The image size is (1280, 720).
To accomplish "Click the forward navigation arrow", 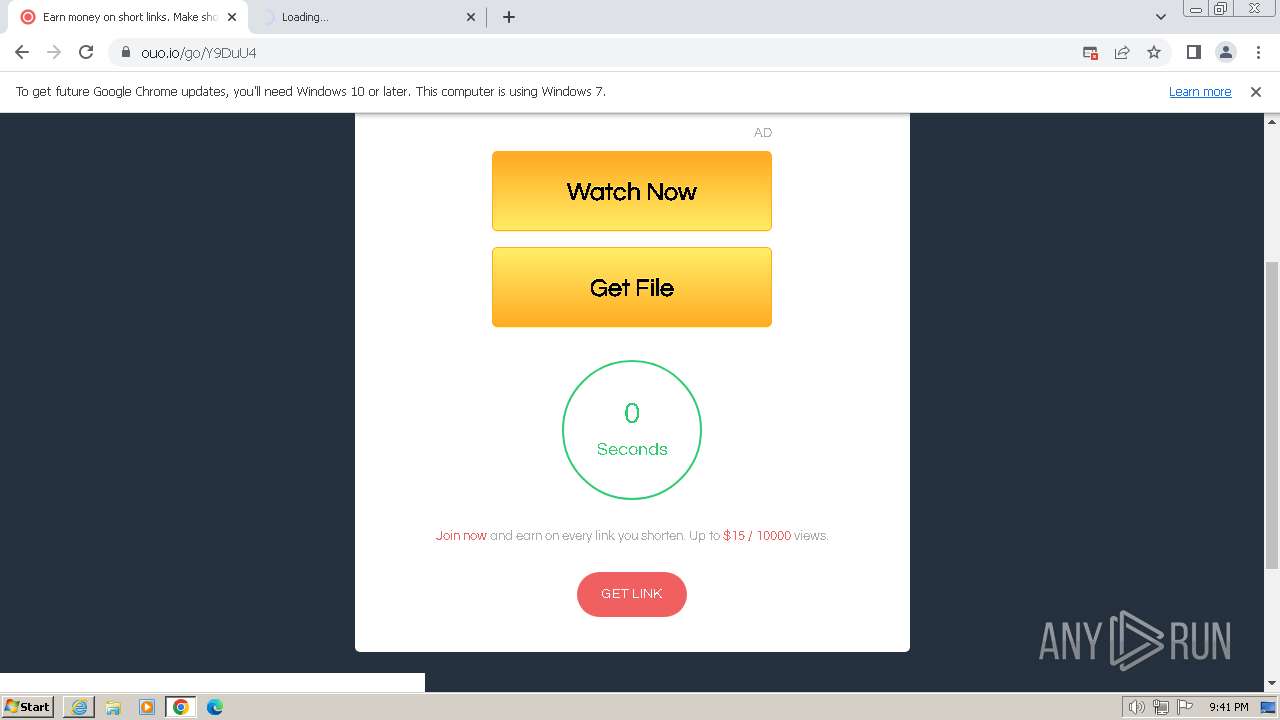I will (54, 52).
